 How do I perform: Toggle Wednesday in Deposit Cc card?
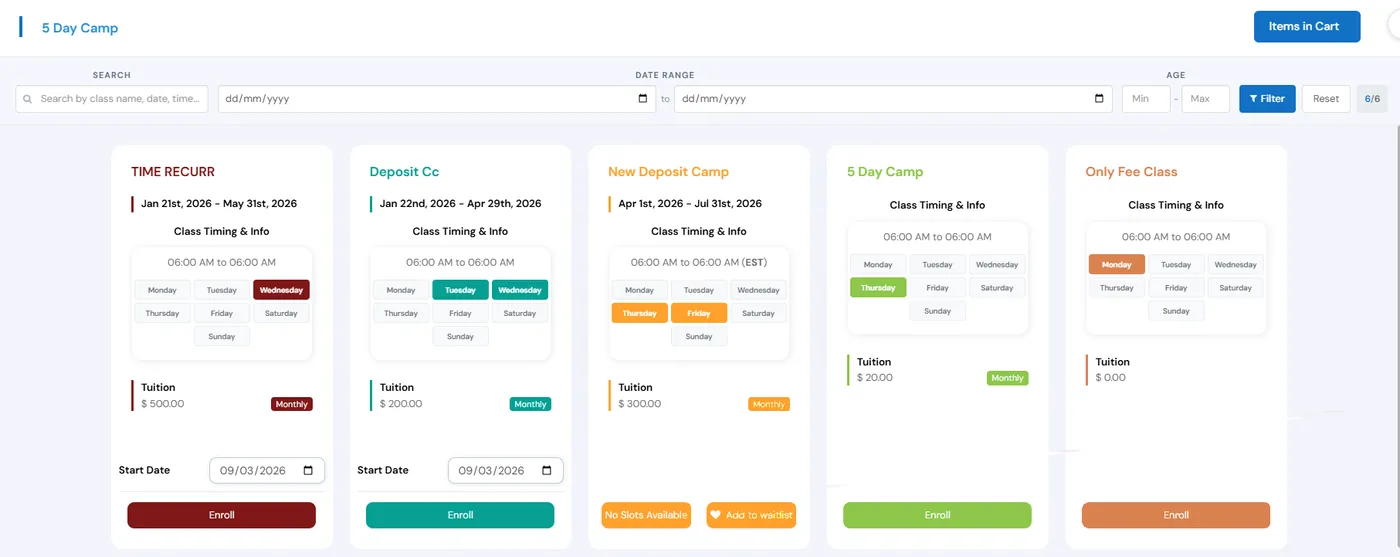[x=520, y=290]
